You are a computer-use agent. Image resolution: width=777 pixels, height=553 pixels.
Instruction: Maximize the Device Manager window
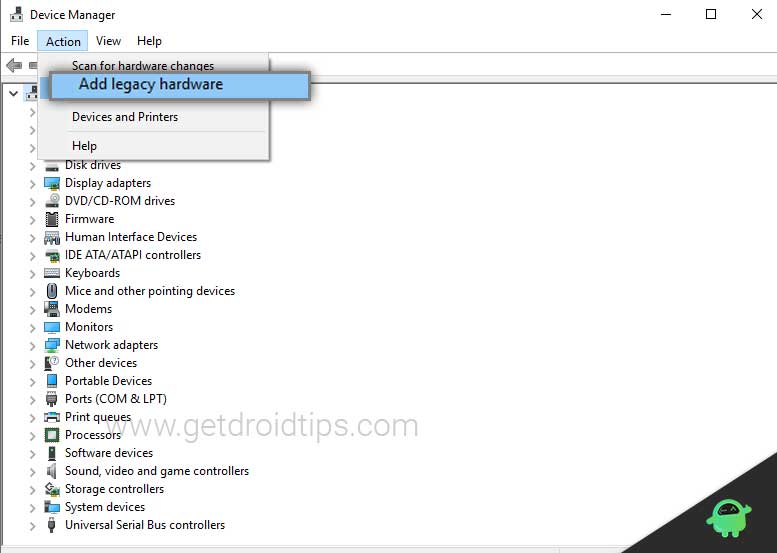tap(711, 14)
